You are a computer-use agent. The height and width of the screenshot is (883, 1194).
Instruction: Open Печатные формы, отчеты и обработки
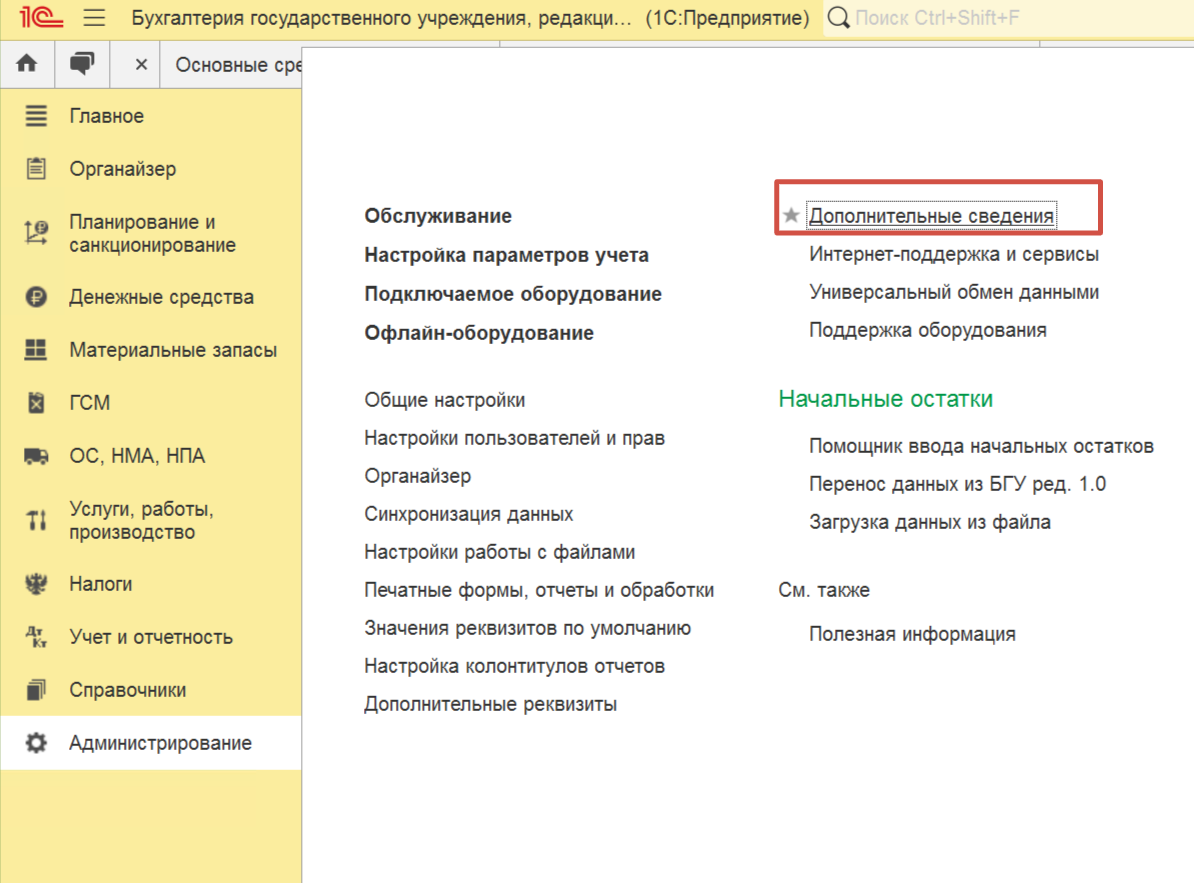[539, 590]
